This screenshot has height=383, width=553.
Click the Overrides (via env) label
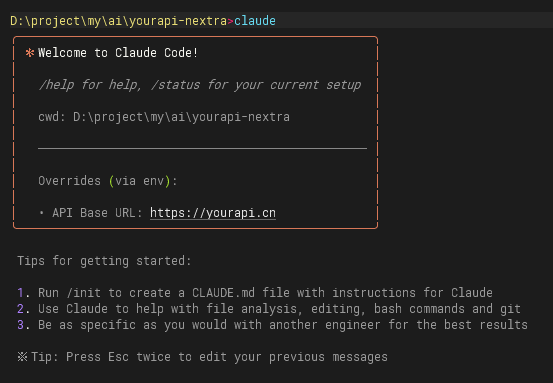(x=108, y=181)
